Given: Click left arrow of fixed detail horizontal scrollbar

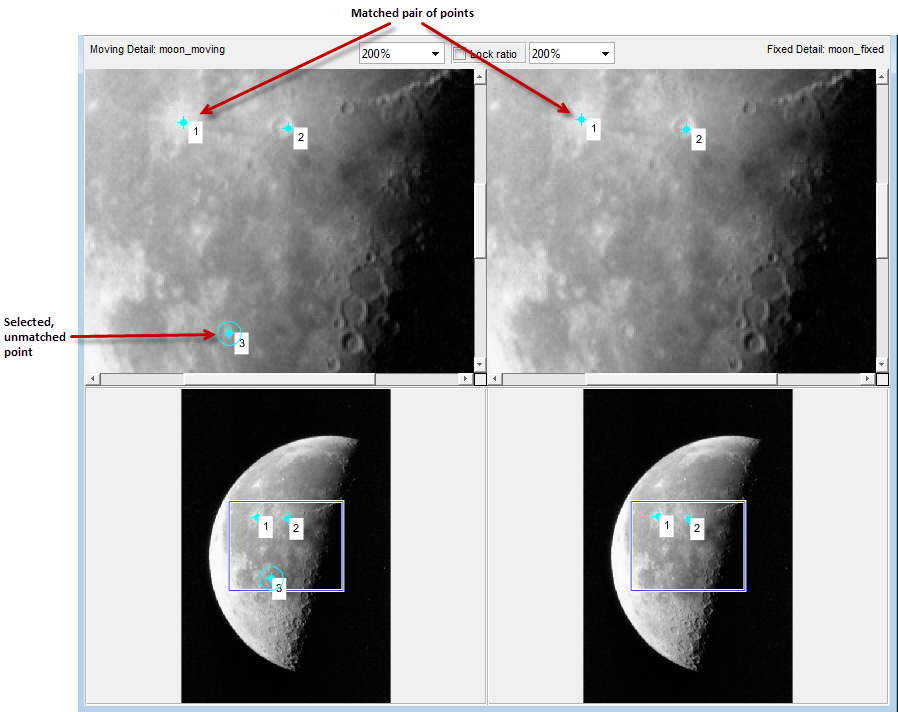Looking at the screenshot, I should (x=493, y=378).
